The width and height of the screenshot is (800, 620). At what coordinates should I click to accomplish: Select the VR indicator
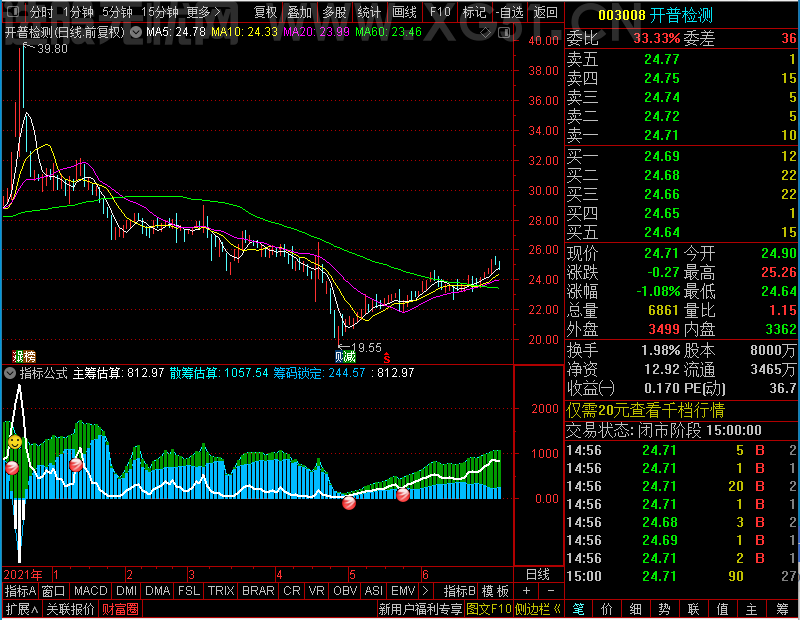point(316,591)
